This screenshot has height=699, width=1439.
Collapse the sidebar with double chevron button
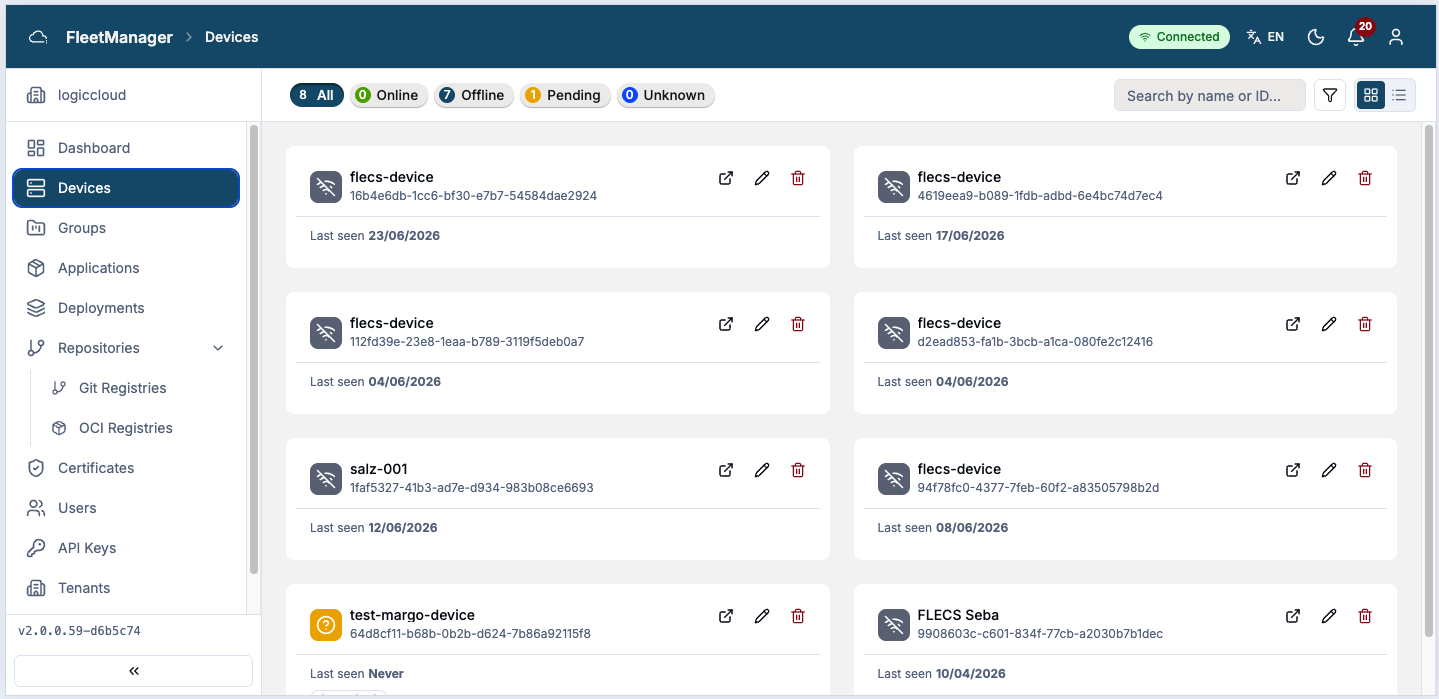click(133, 671)
